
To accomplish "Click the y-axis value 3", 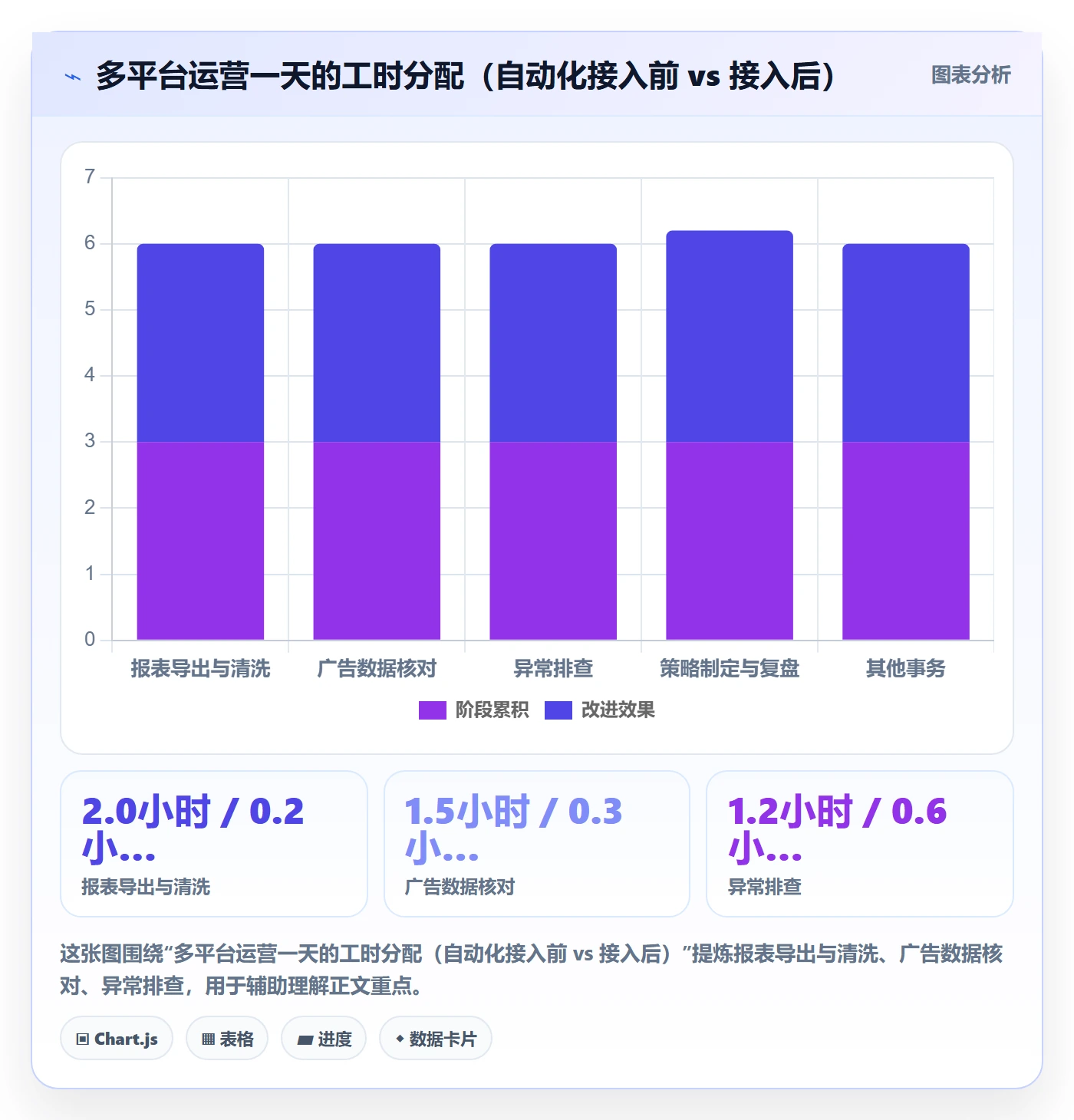I will coord(90,441).
